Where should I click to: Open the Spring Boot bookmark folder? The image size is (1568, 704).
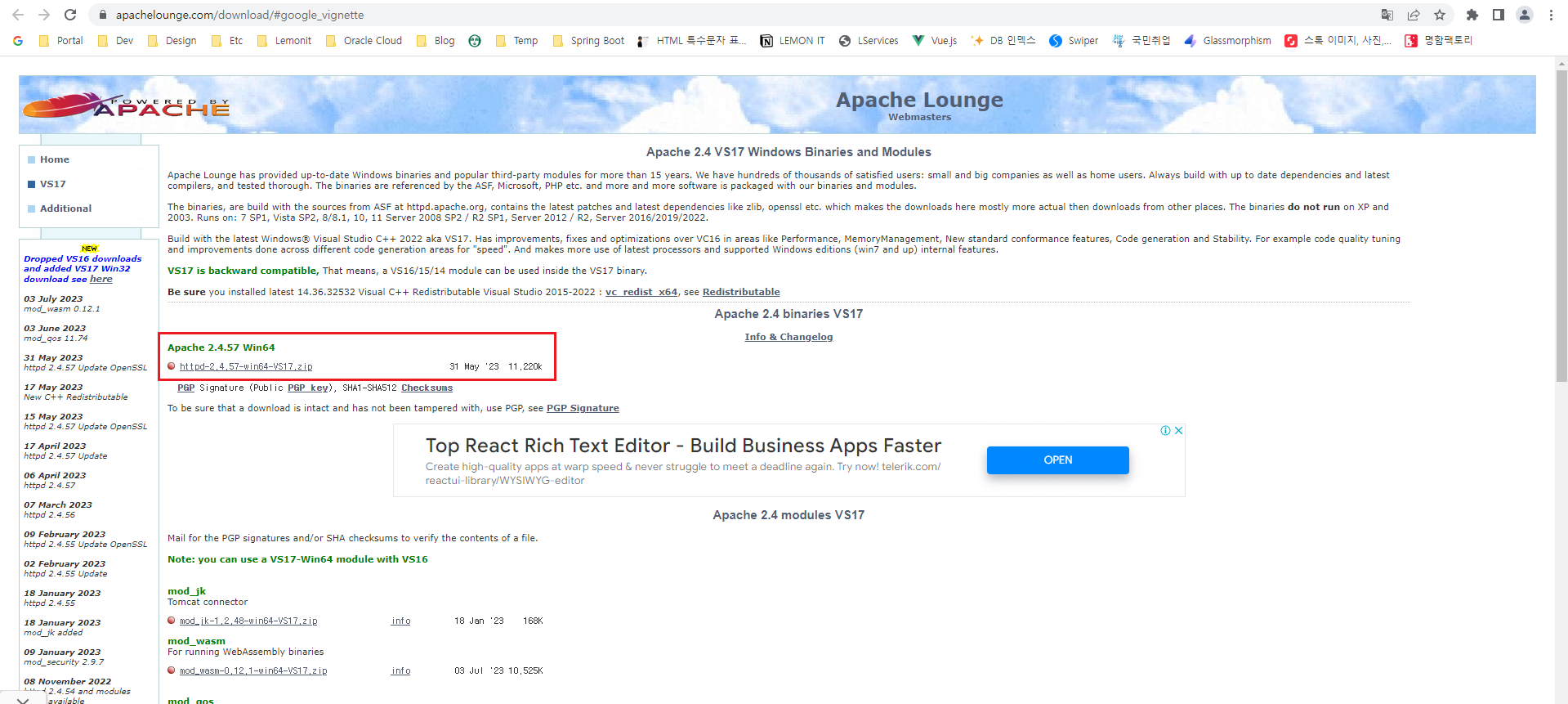pyautogui.click(x=588, y=41)
